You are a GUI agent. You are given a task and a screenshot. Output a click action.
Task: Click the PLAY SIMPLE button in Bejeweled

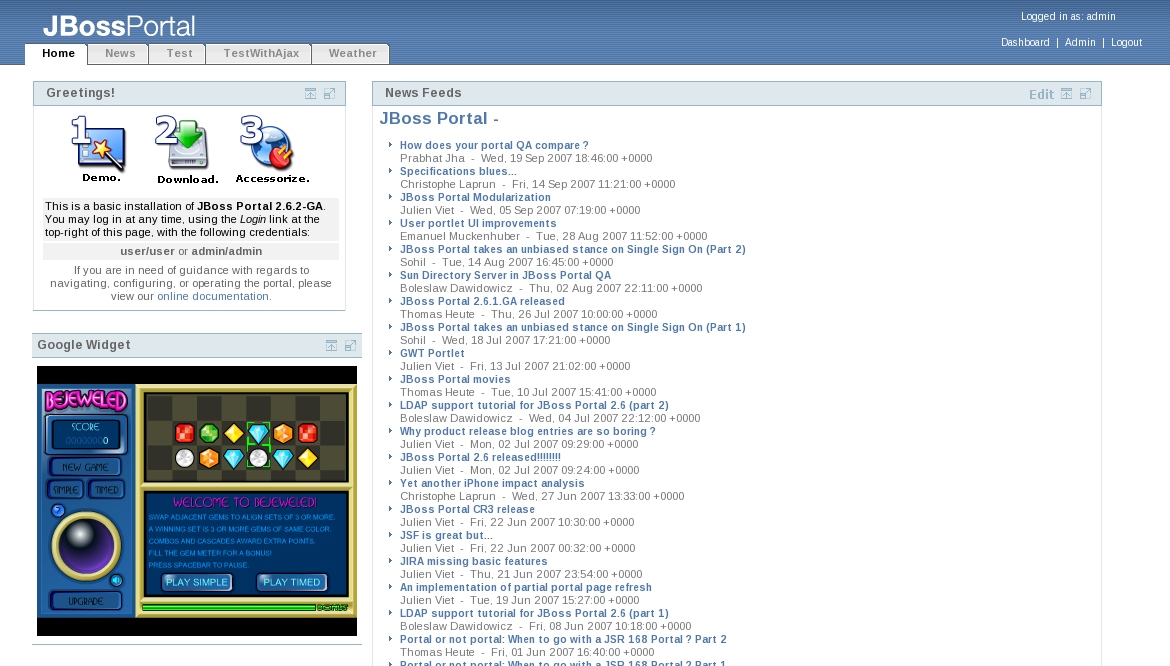click(197, 582)
